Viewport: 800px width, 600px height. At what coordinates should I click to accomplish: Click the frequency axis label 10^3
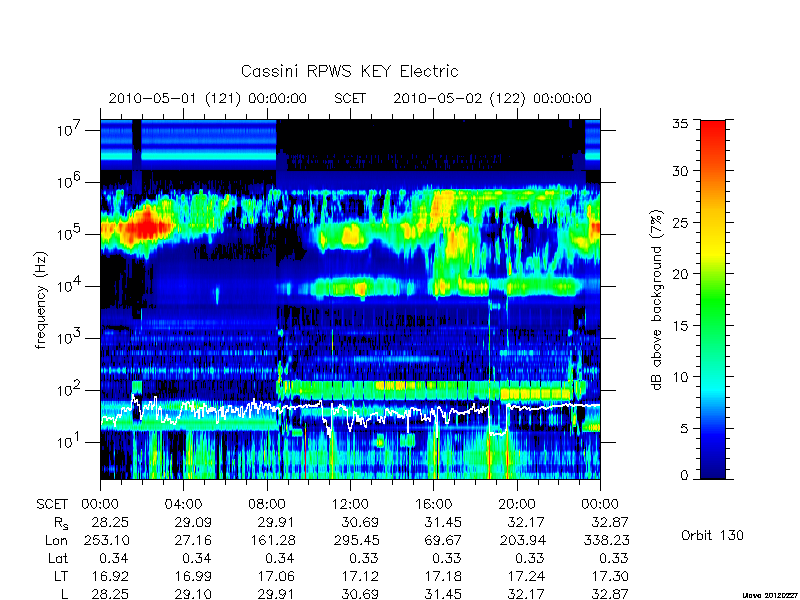tap(67, 338)
